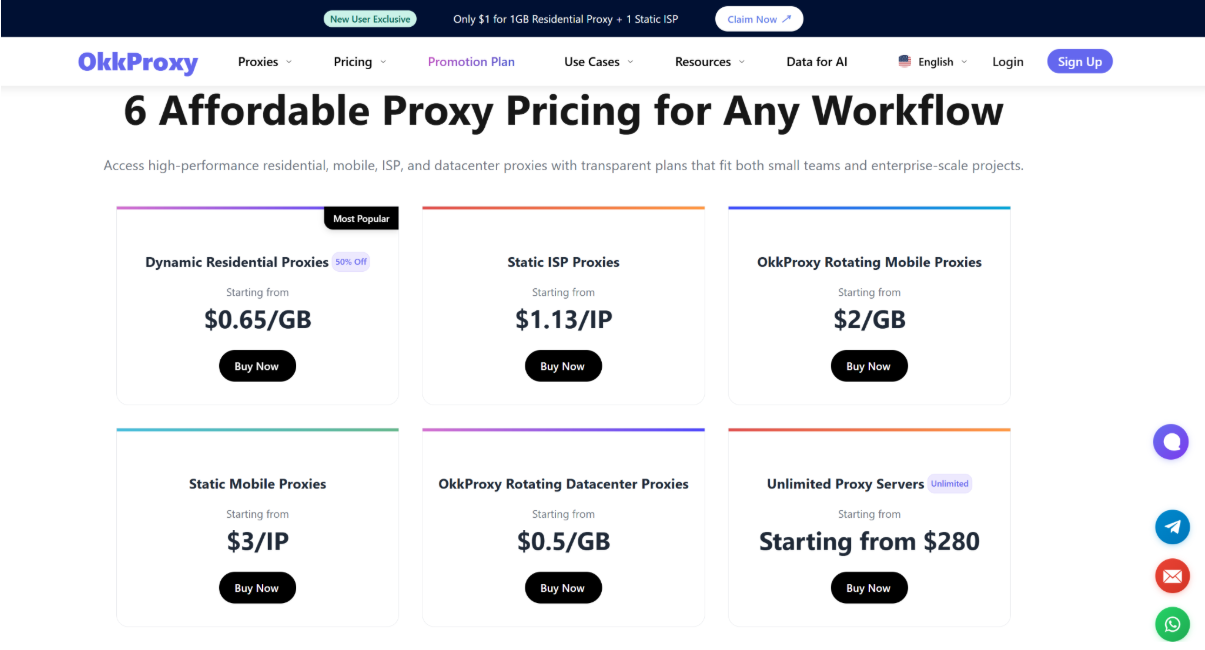This screenshot has height=650, width=1205.
Task: Click the OkkProxy logo in header
Action: 138,62
